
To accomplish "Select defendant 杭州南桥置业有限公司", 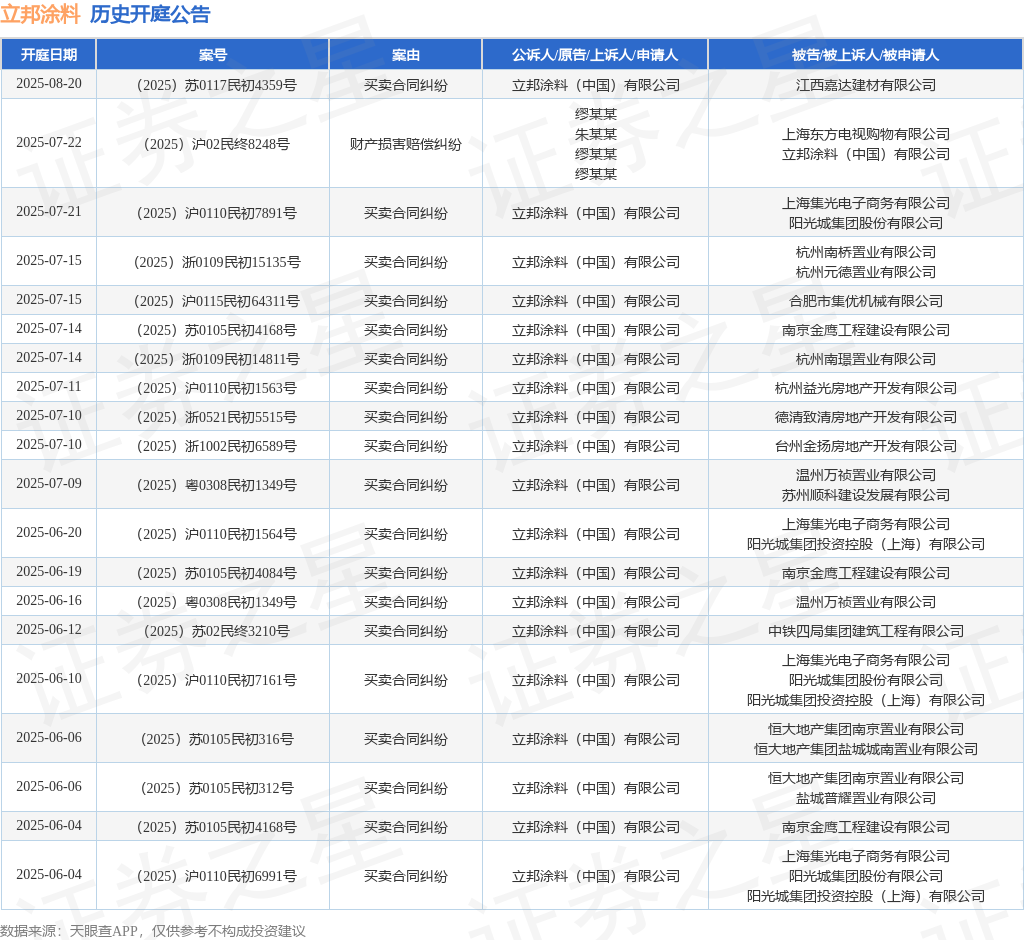I will [865, 252].
